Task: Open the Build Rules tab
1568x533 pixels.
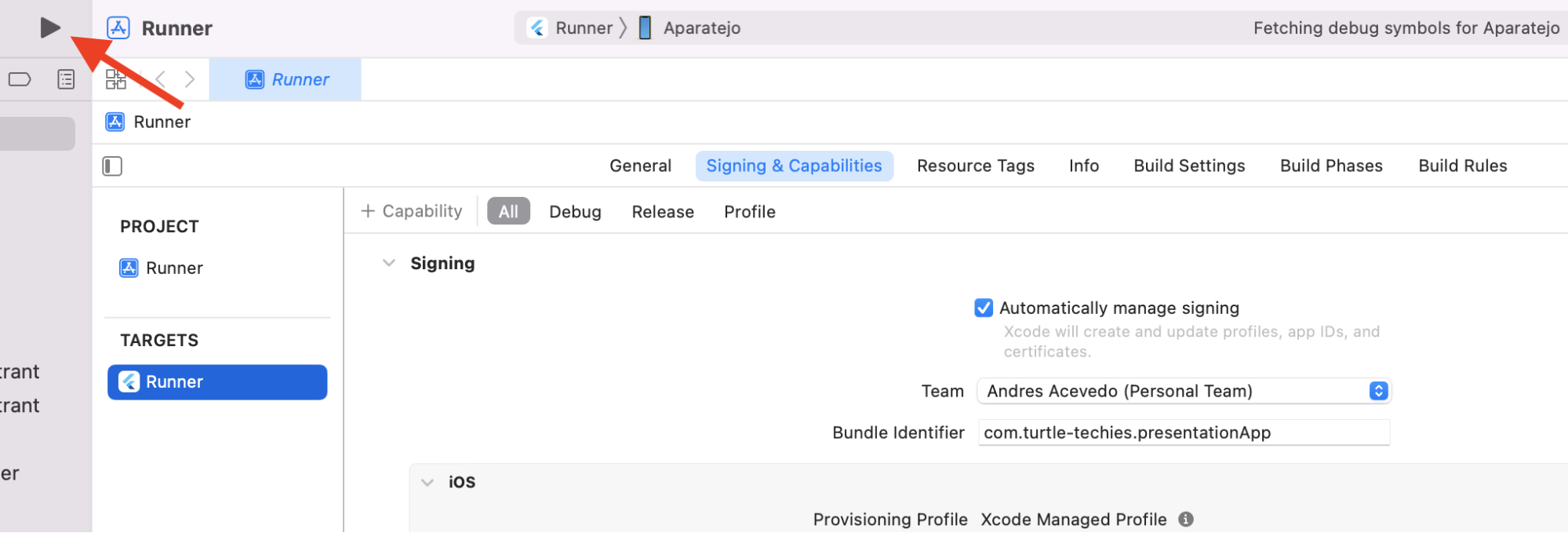Action: pyautogui.click(x=1463, y=166)
